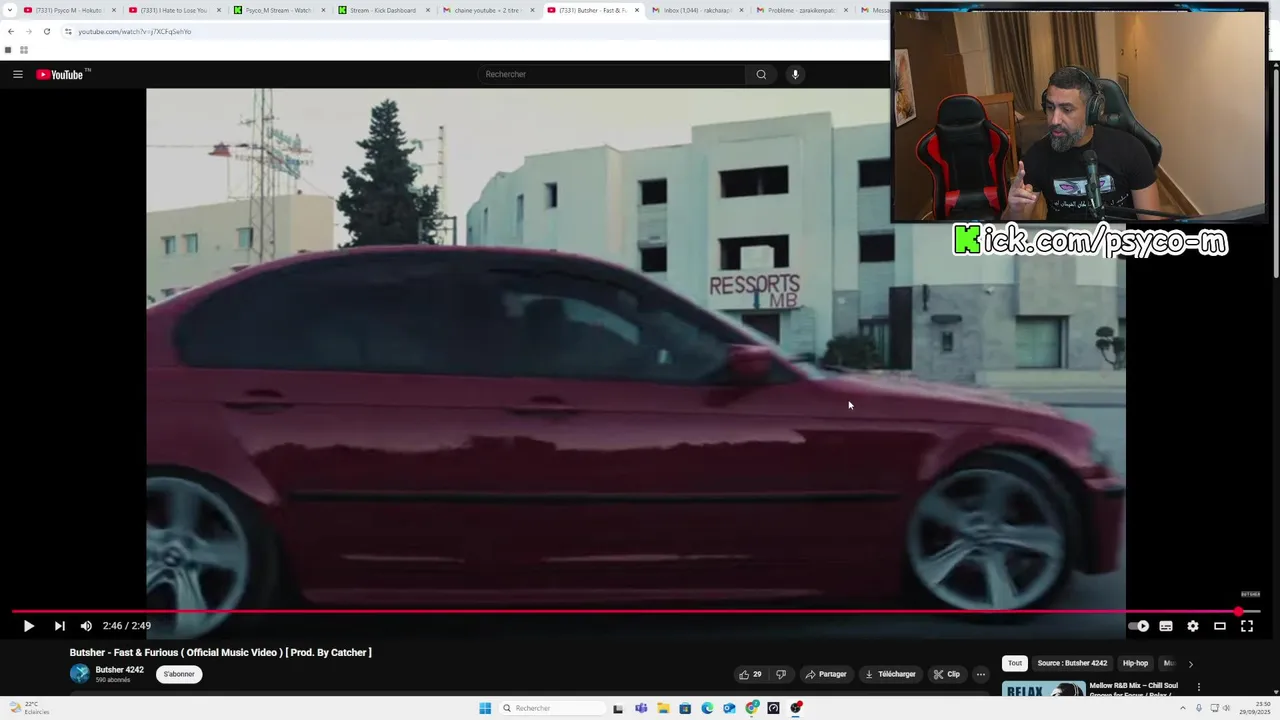The image size is (1280, 720).
Task: Open the Windows Start menu
Action: point(485,708)
